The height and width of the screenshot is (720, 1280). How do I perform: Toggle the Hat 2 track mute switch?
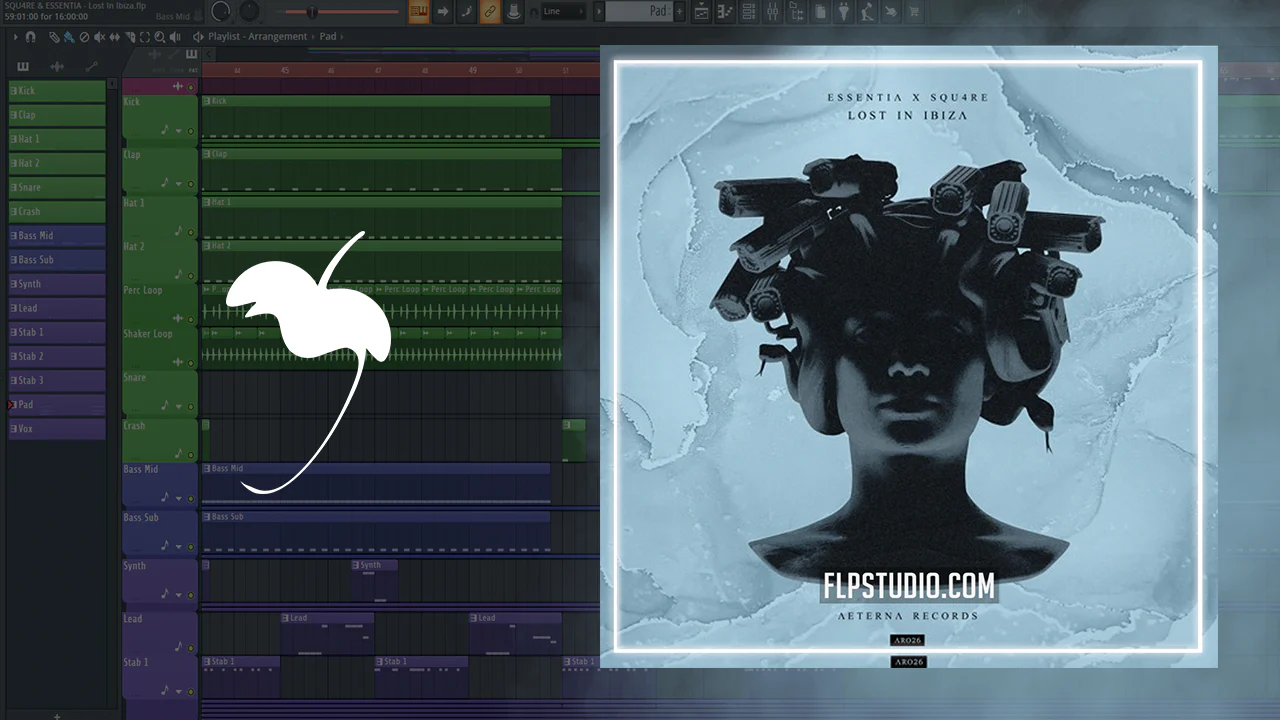click(x=191, y=274)
